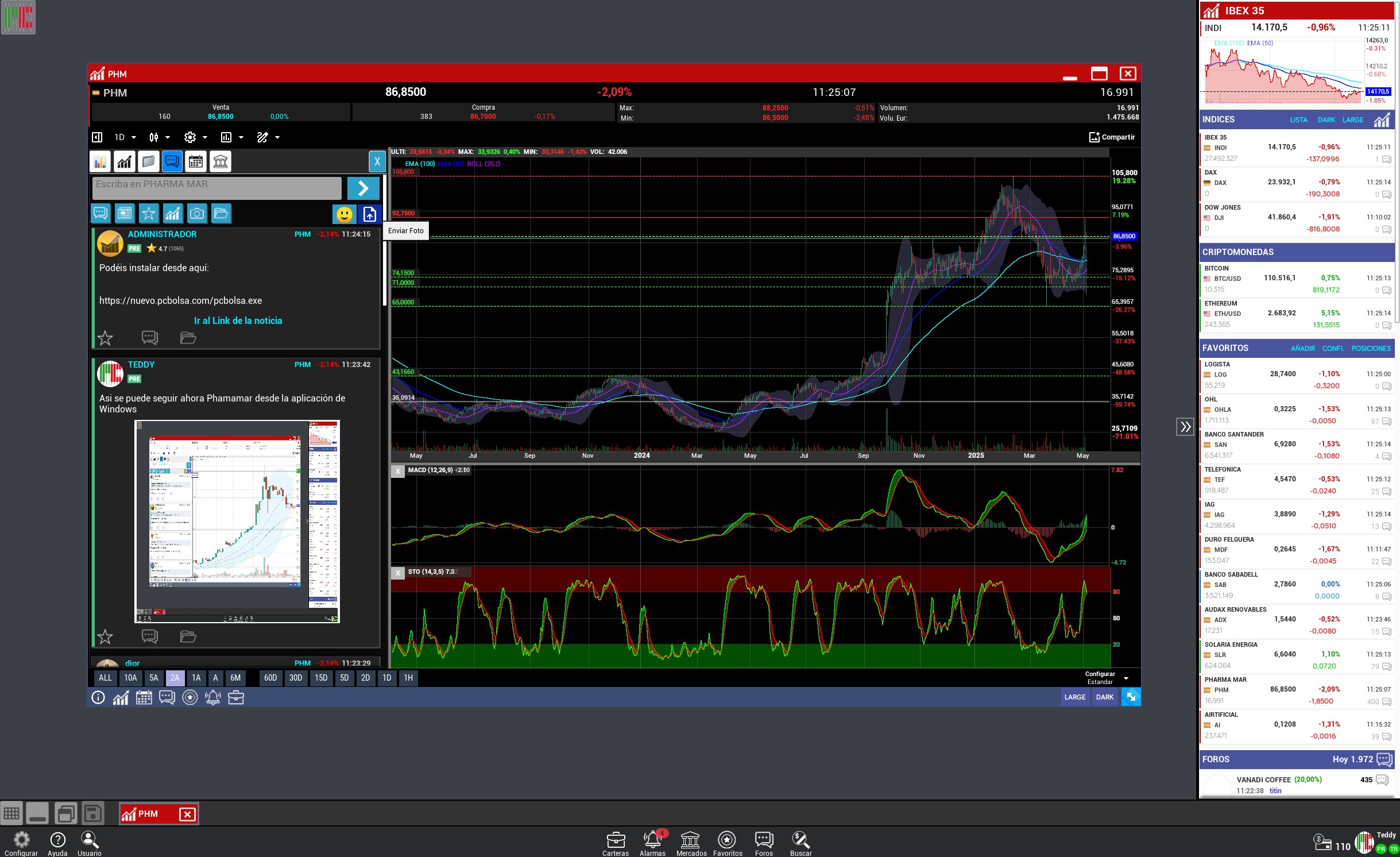Toggle DARK in the INDICES header

[x=1326, y=120]
